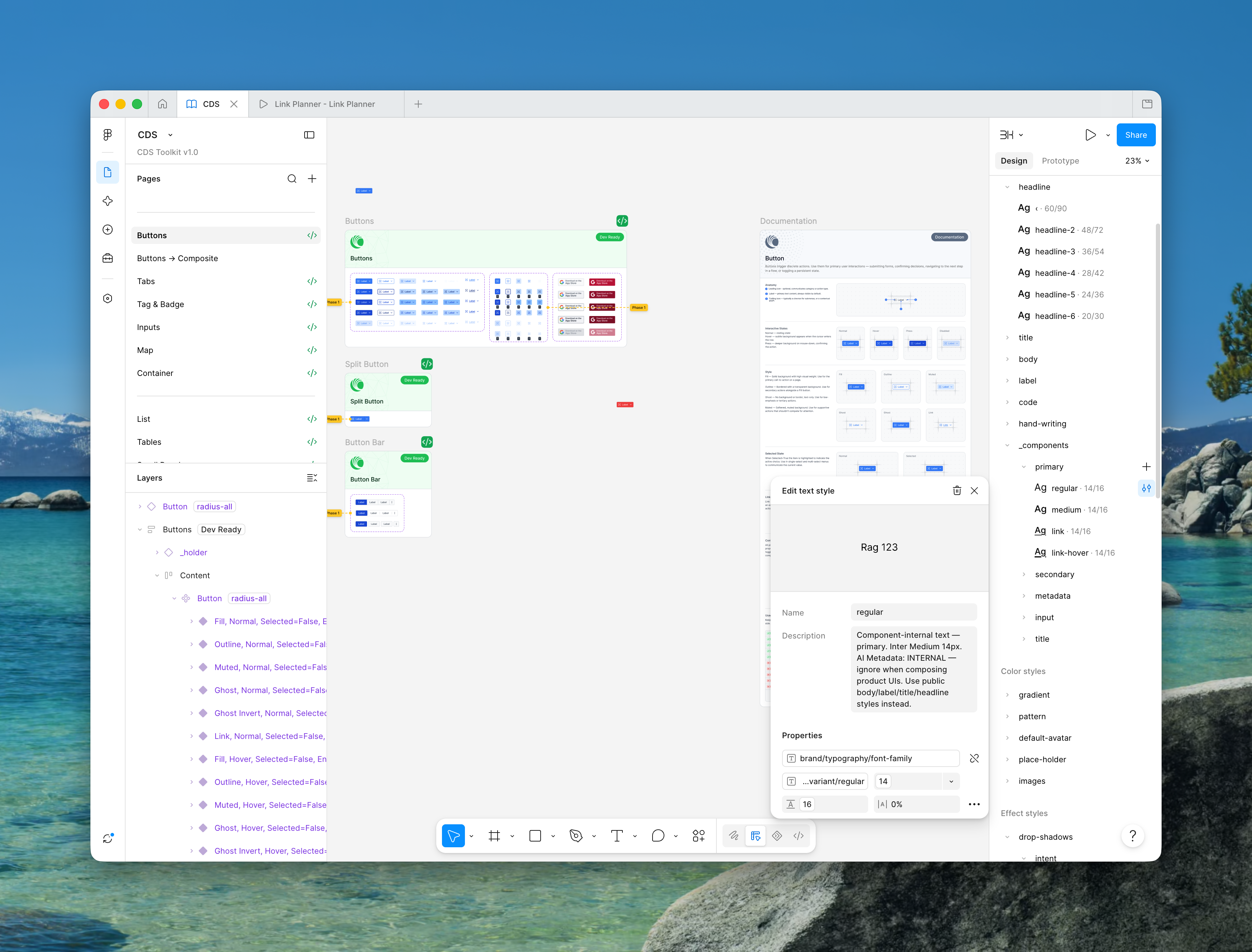Collapse the headline text styles group
This screenshot has width=1252, height=952.
tap(1007, 187)
